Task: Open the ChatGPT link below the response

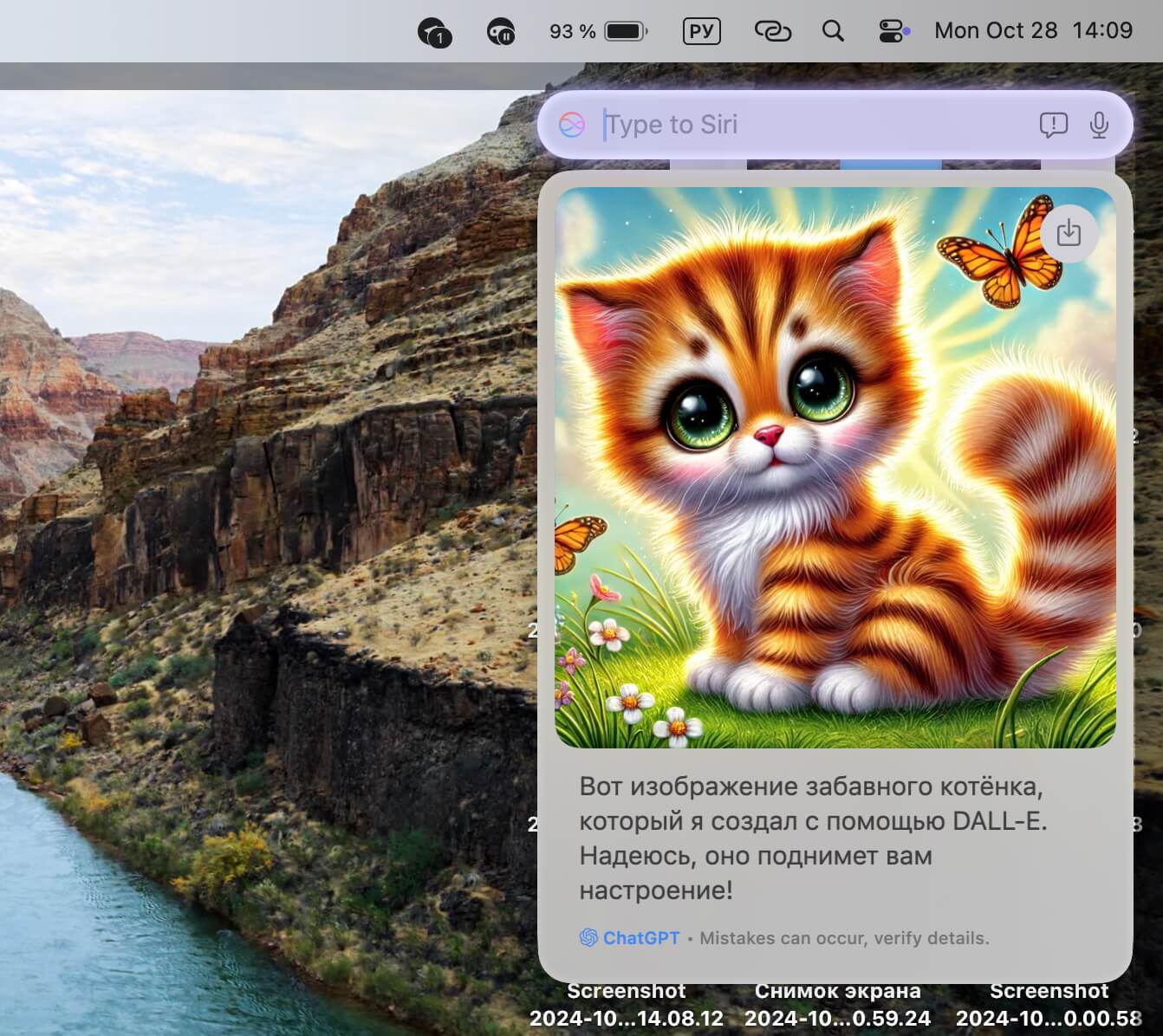Action: click(640, 938)
